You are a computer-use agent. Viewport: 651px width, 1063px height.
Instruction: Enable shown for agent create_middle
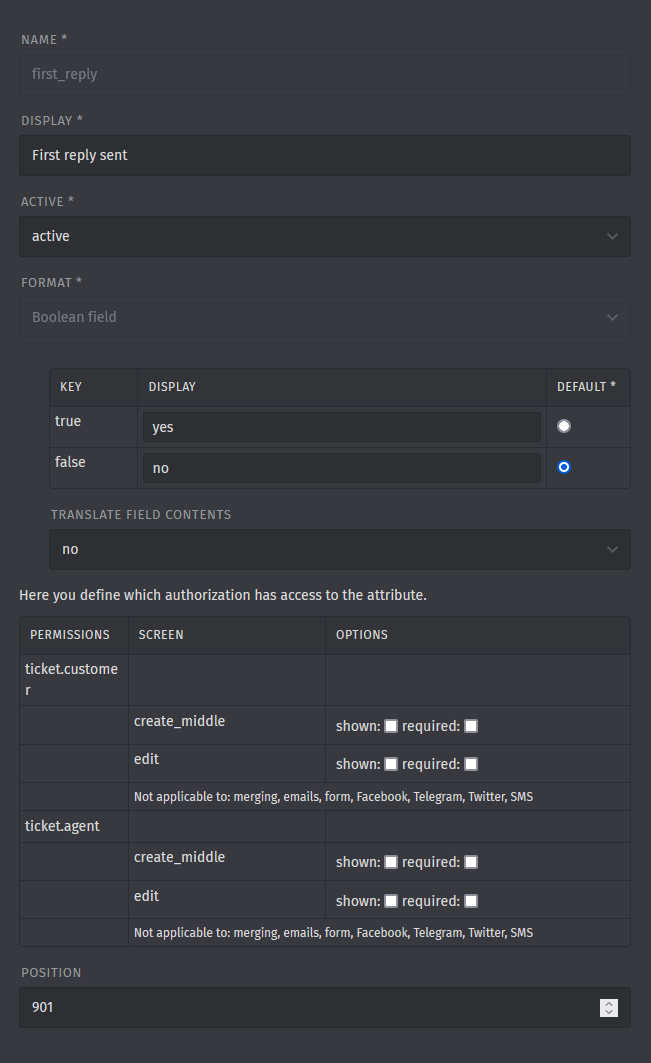(391, 862)
